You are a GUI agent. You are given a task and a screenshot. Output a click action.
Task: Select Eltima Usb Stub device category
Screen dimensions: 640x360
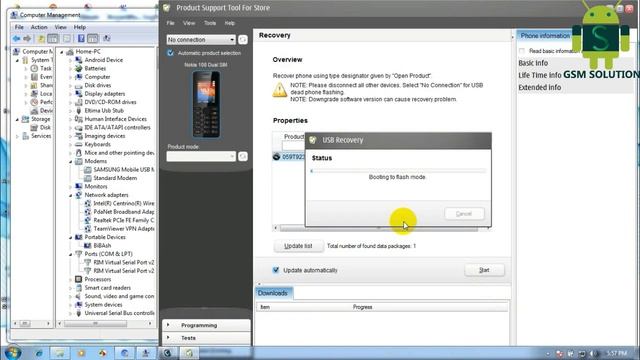[104, 111]
